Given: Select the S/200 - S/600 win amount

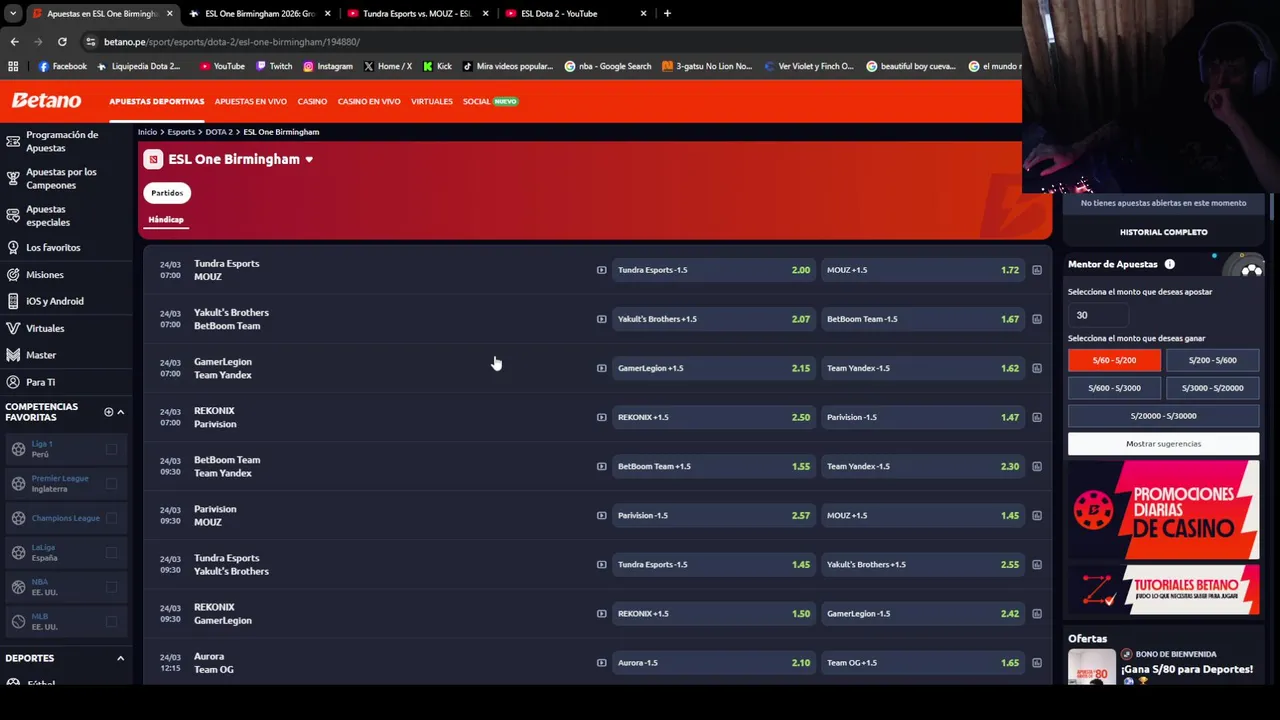Looking at the screenshot, I should click(1212, 360).
